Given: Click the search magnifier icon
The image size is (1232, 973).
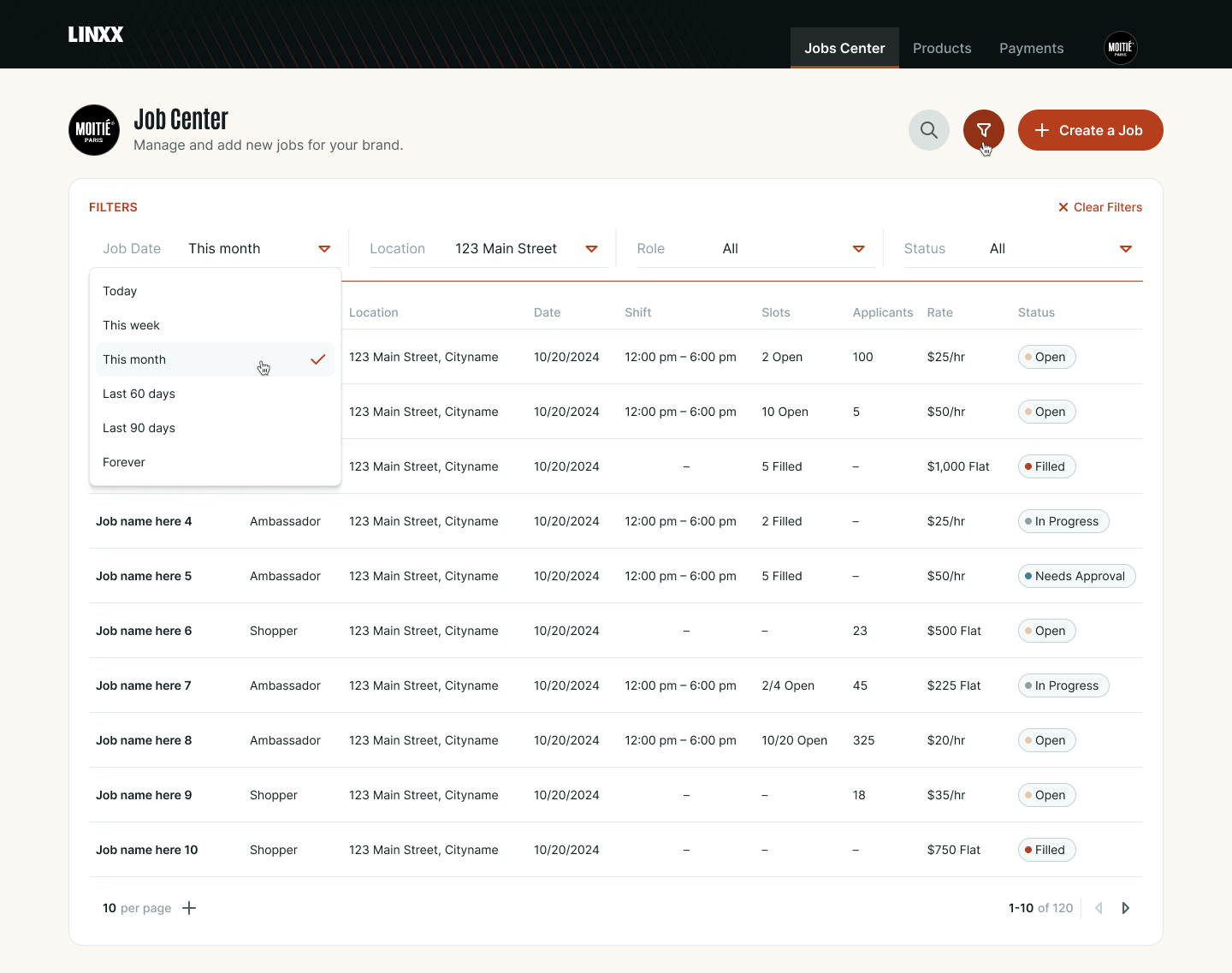Looking at the screenshot, I should coord(928,130).
